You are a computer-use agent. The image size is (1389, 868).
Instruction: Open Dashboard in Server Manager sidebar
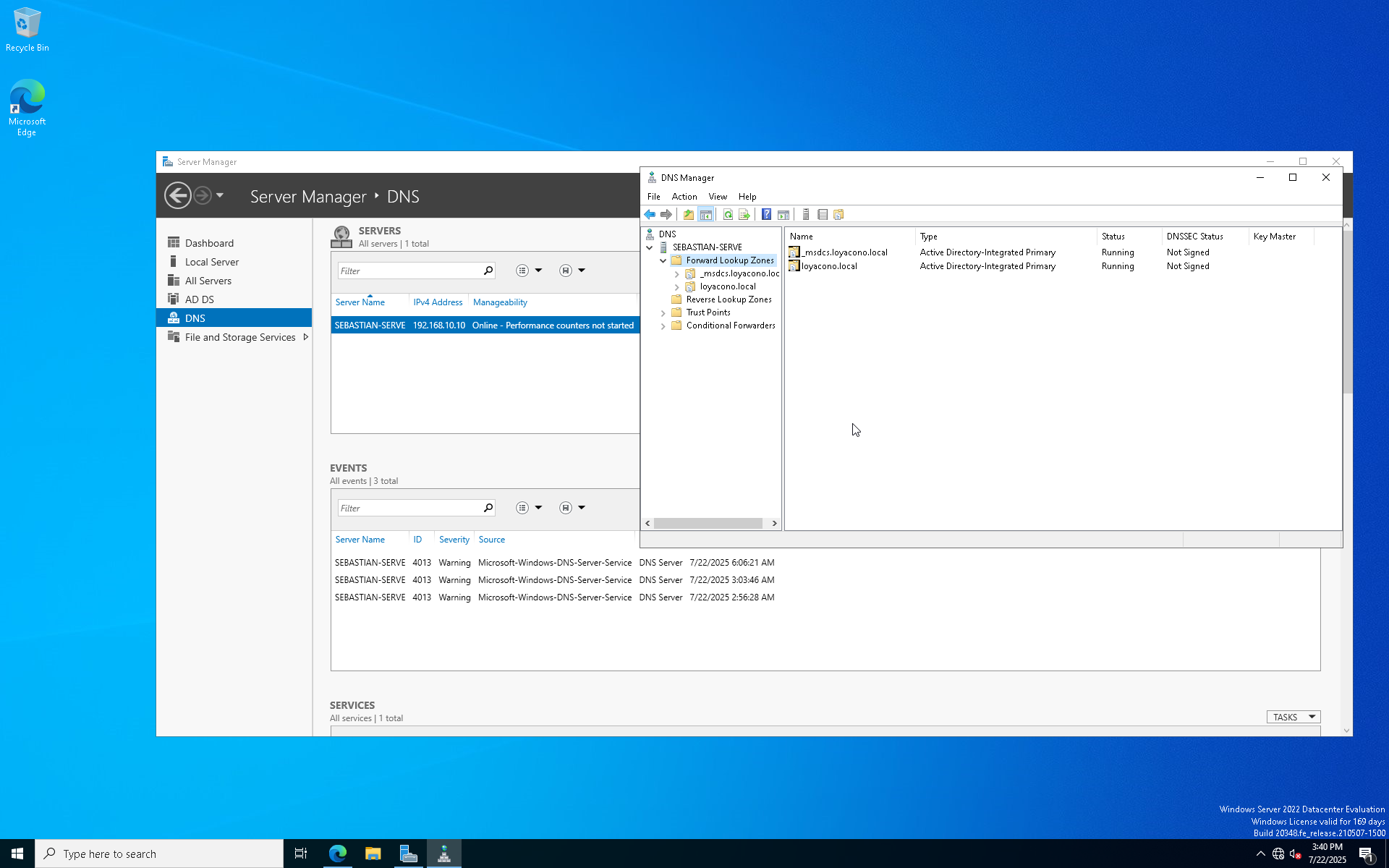tap(209, 243)
